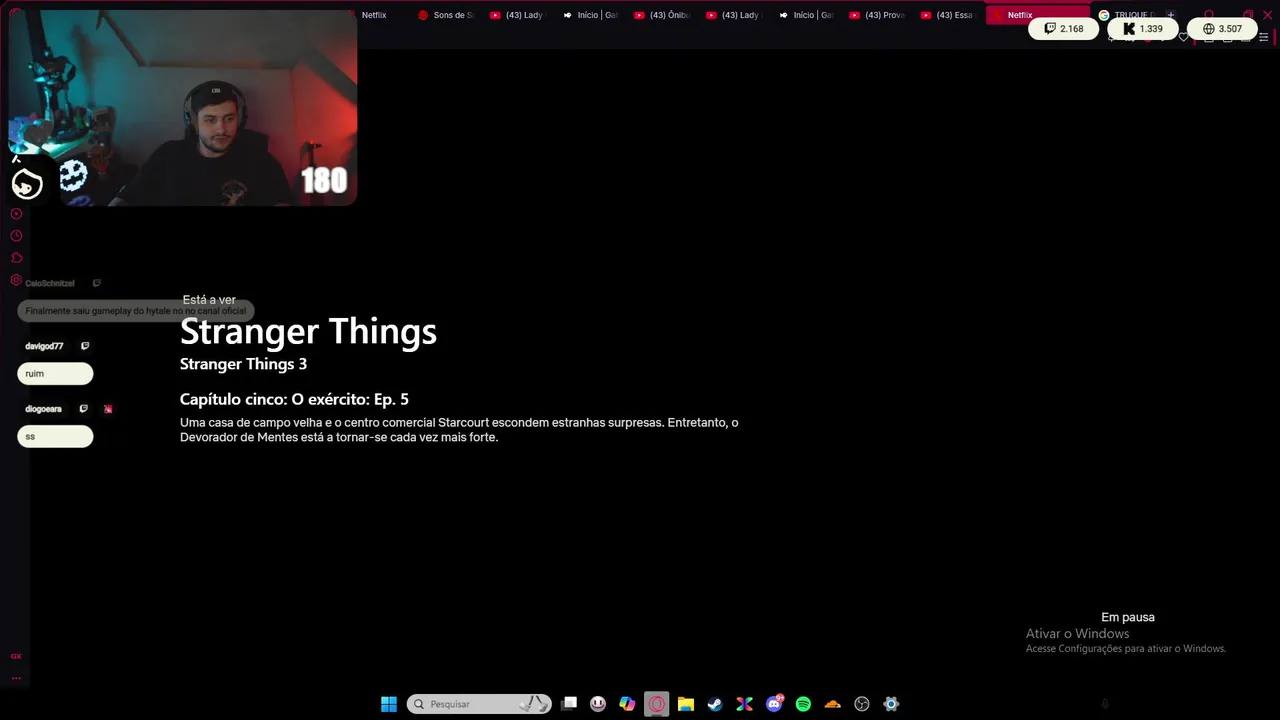Open the Opera player sidebar icon
This screenshot has width=1280, height=720.
tap(16, 214)
